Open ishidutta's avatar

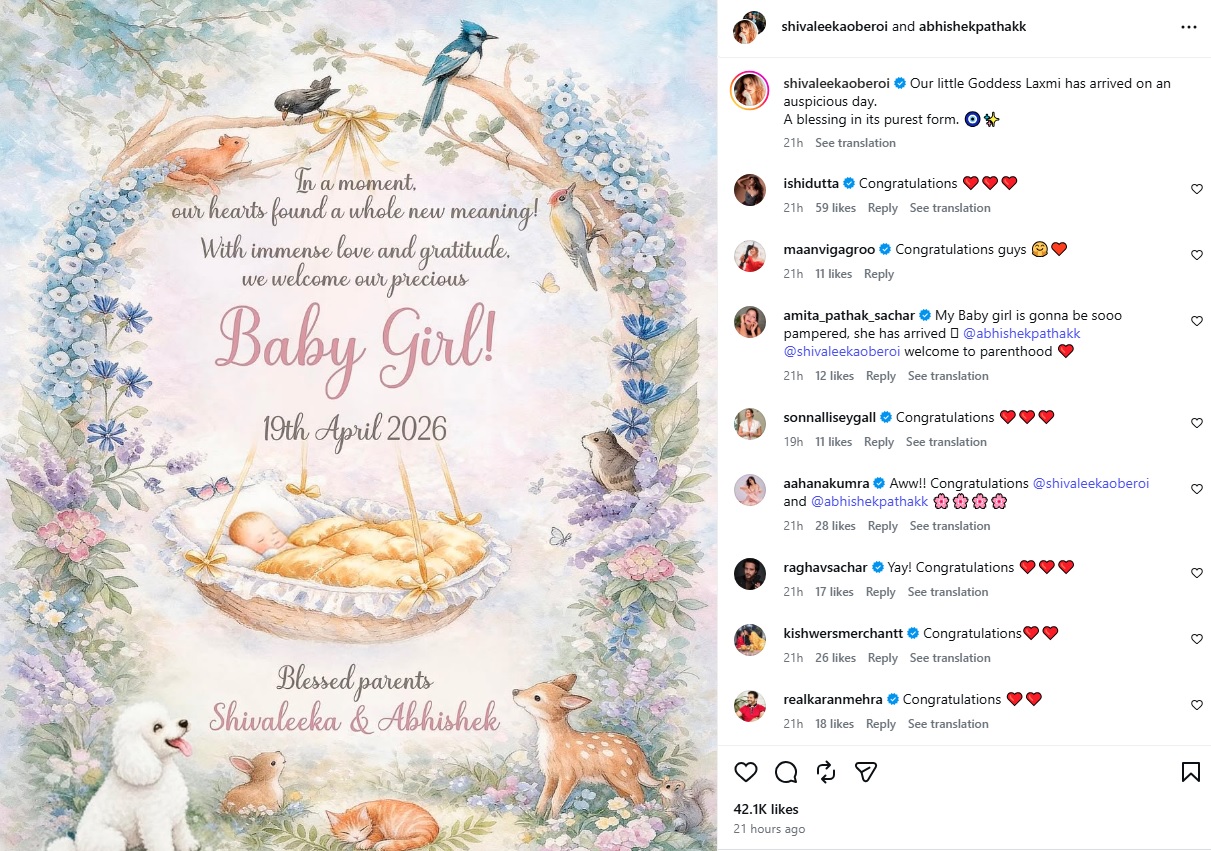point(749,190)
